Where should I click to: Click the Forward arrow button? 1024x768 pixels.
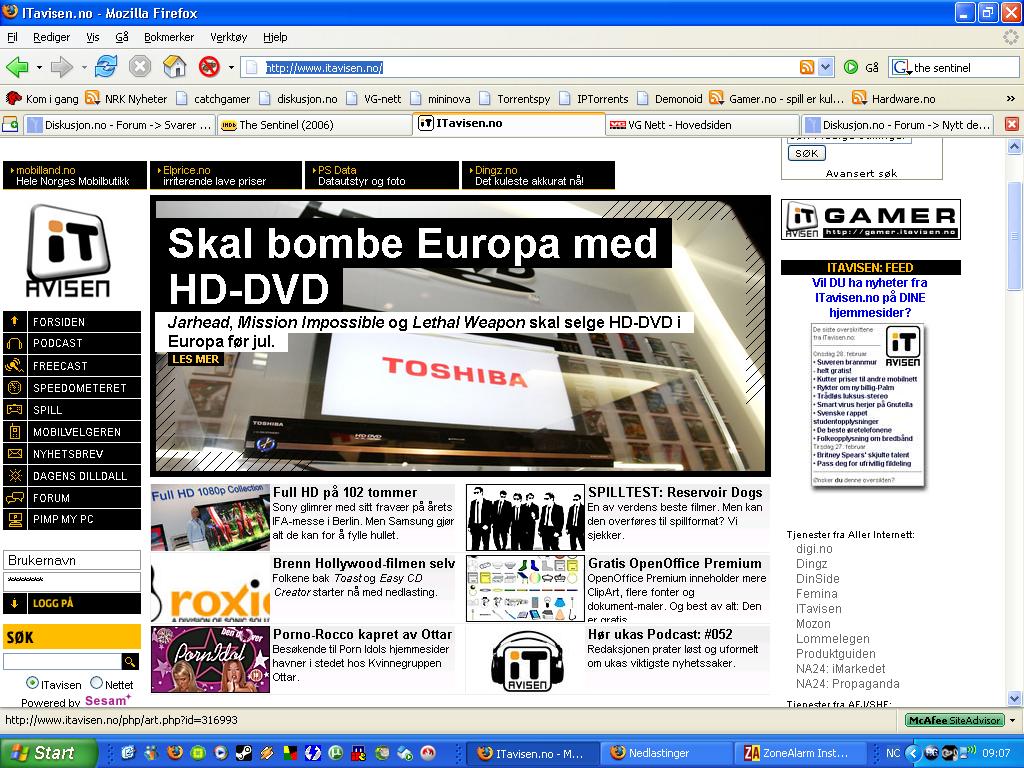pyautogui.click(x=62, y=67)
